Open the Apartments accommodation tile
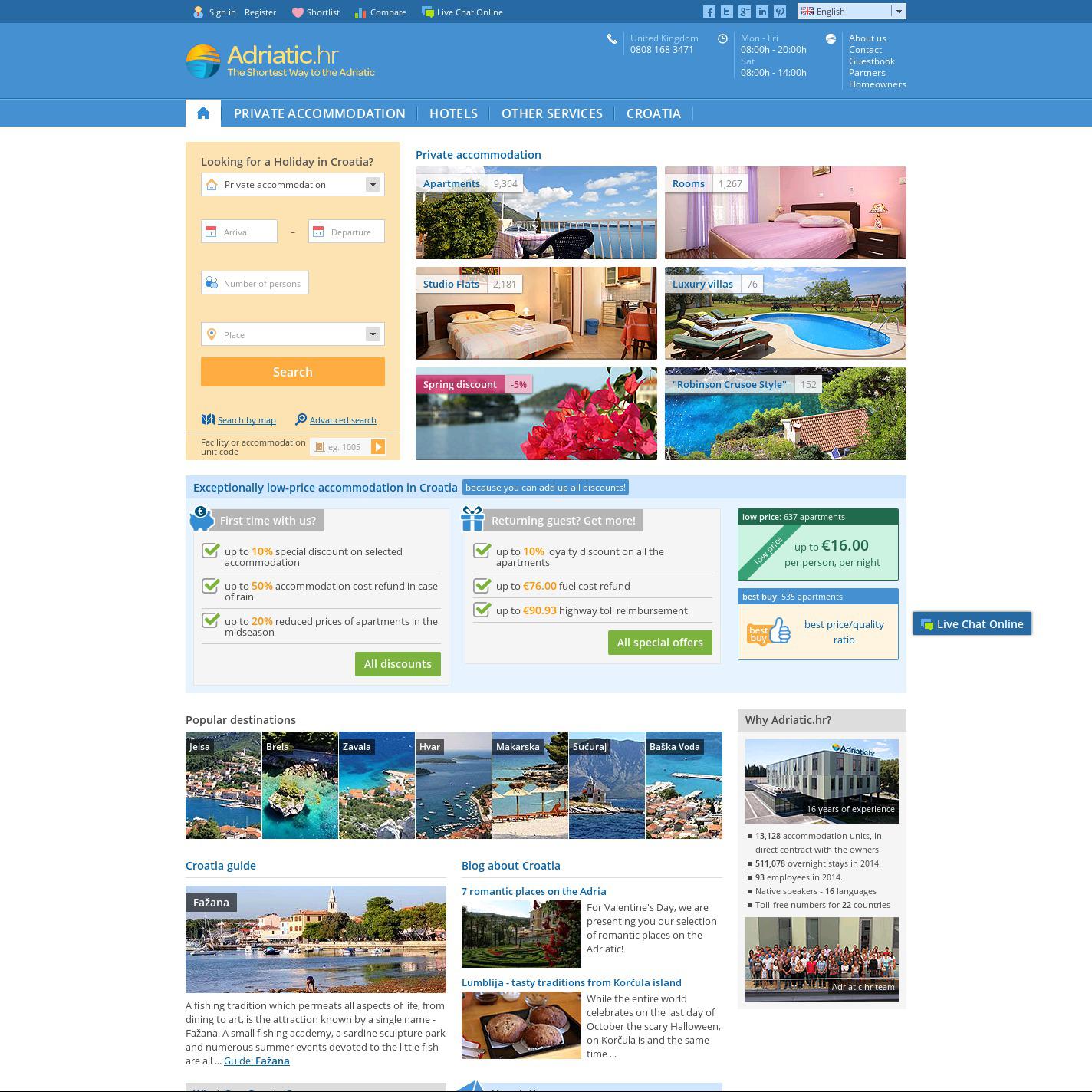1092x1092 pixels. [x=536, y=212]
